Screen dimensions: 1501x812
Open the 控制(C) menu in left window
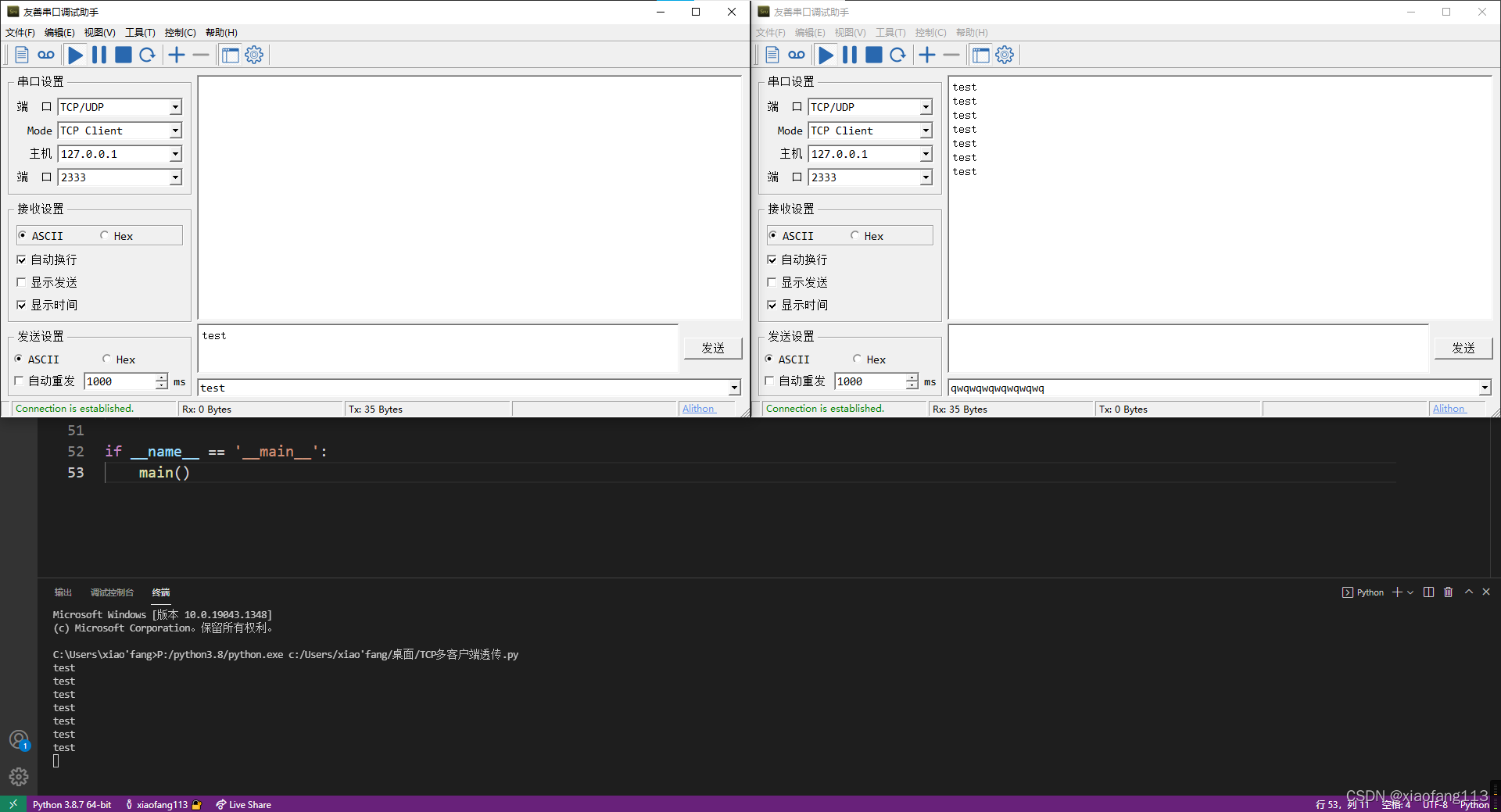[180, 33]
